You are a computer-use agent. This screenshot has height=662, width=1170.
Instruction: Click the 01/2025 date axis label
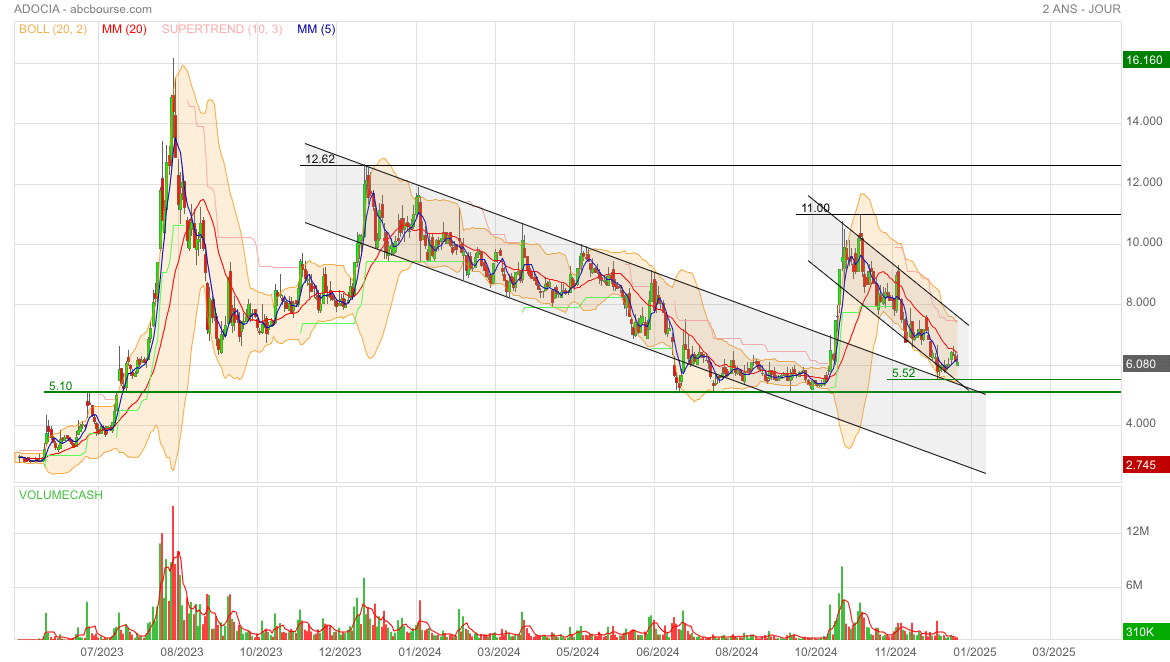(975, 652)
